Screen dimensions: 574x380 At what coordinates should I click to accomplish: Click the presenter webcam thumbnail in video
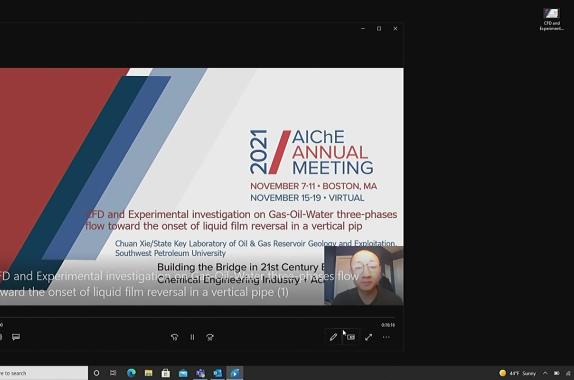[x=364, y=276]
